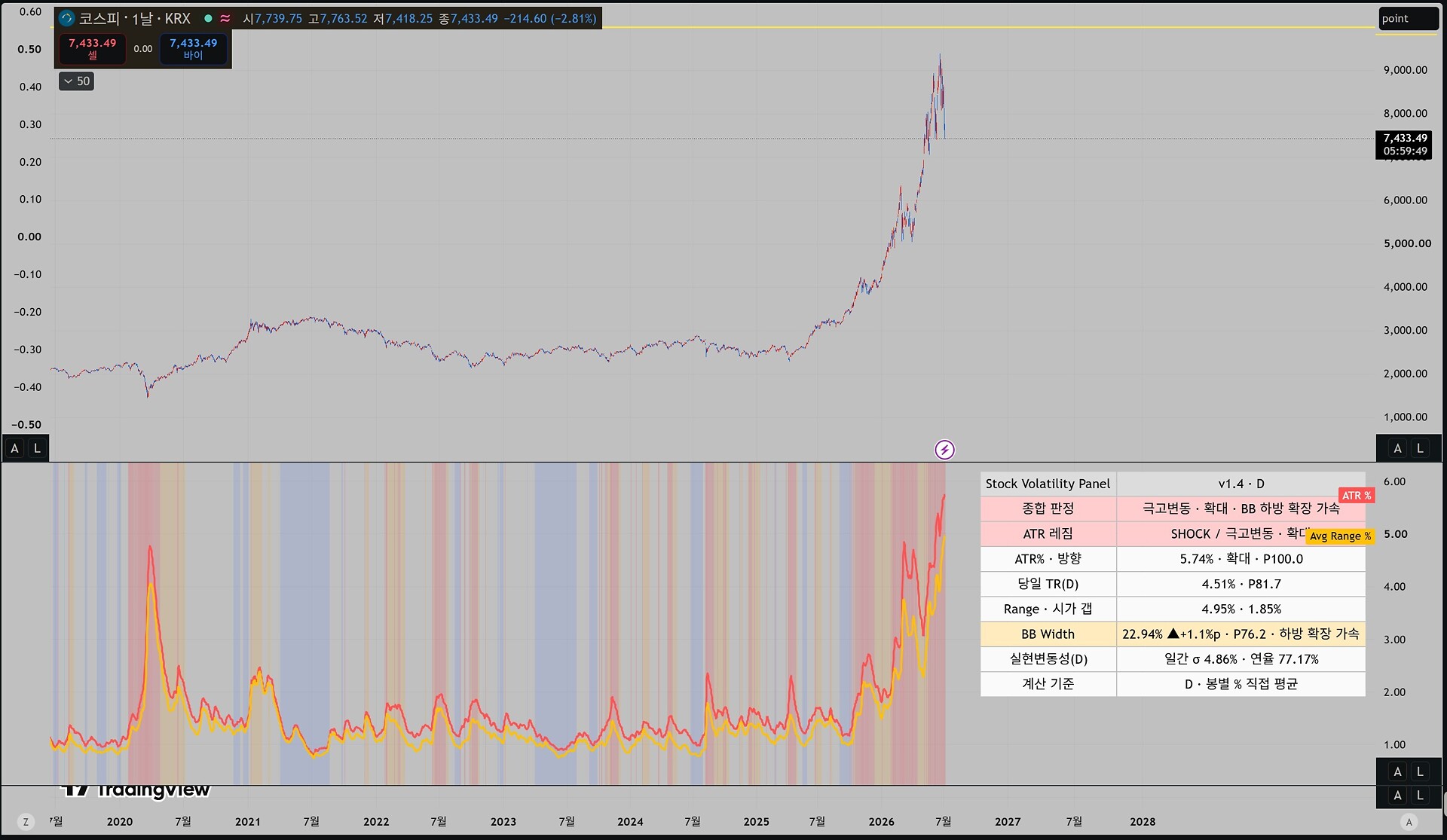Click the KOSPI symbol logo icon
Viewport: 1447px width, 840px height.
tap(67, 18)
